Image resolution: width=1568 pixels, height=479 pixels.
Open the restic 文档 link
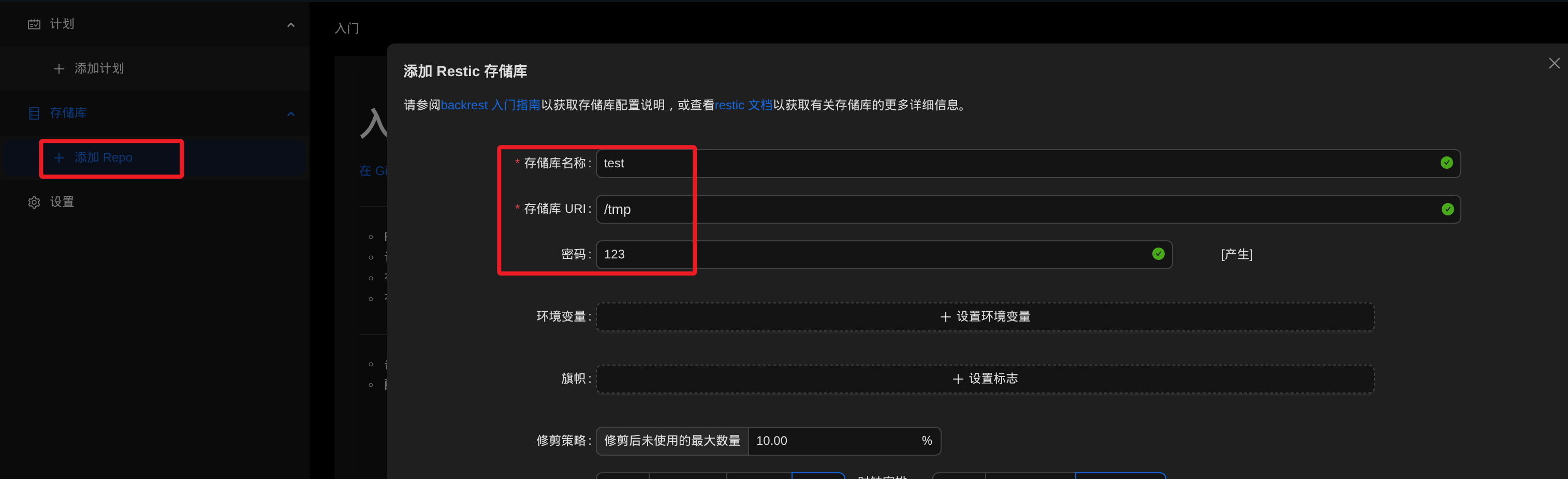pyautogui.click(x=743, y=105)
